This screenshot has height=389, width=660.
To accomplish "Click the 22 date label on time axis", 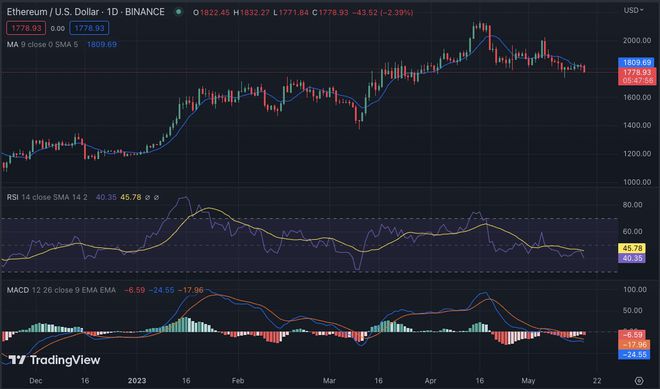I will point(597,381).
